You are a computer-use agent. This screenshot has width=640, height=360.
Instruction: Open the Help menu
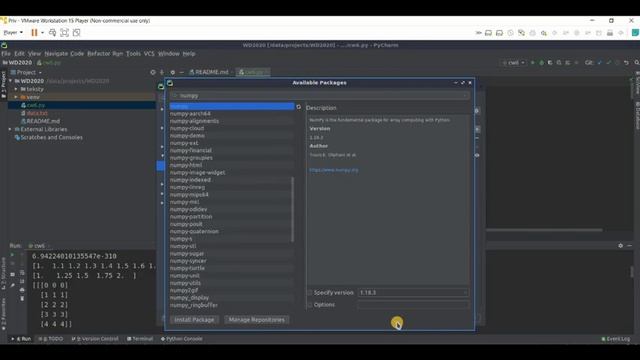(x=189, y=53)
